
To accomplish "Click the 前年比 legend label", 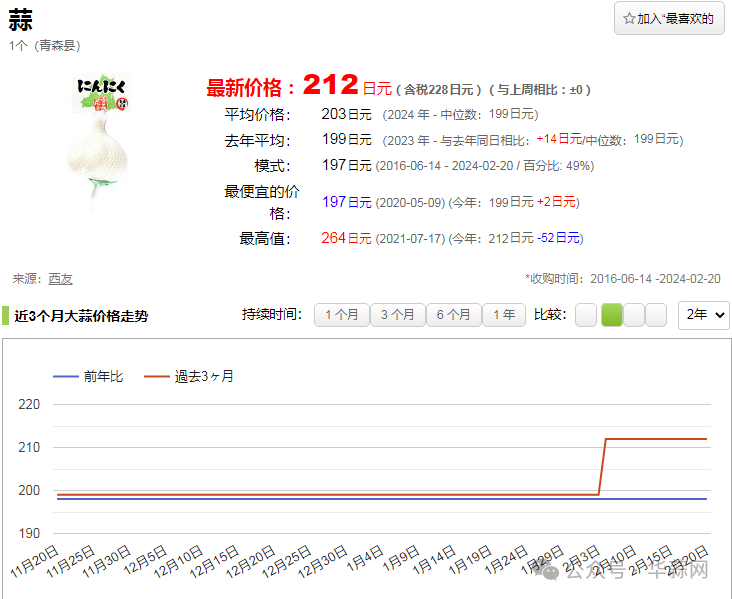I will tap(104, 376).
